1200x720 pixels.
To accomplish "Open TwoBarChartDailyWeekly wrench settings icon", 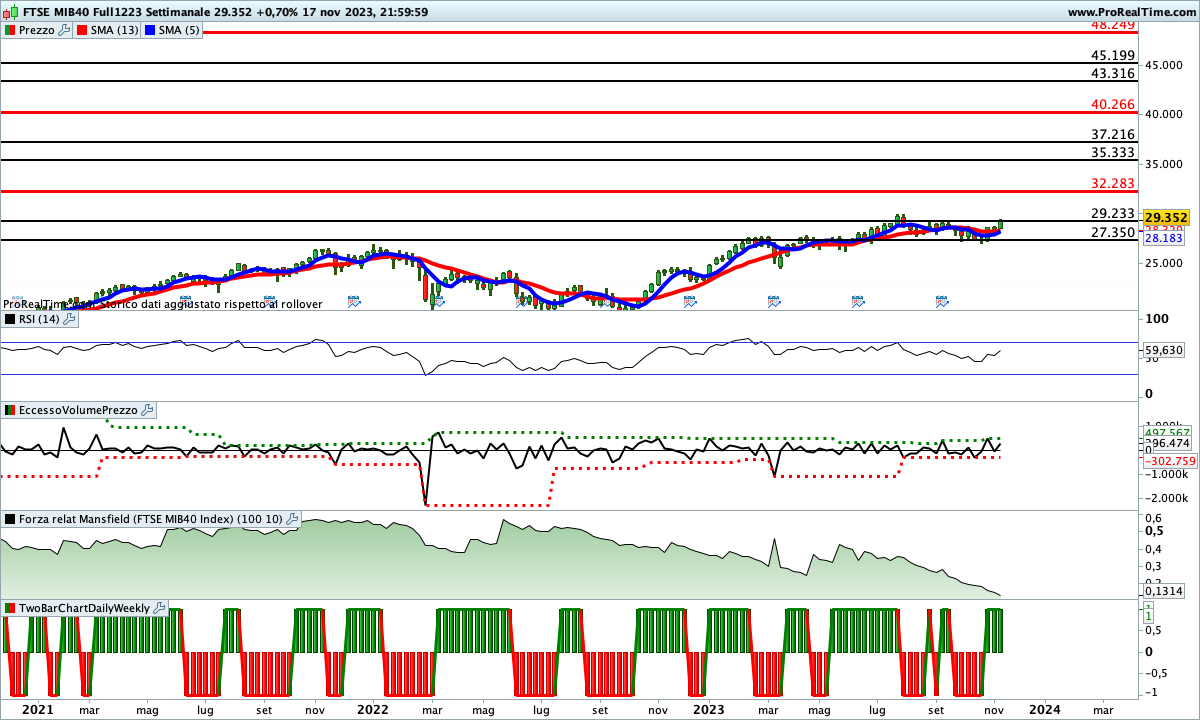I will pyautogui.click(x=160, y=608).
